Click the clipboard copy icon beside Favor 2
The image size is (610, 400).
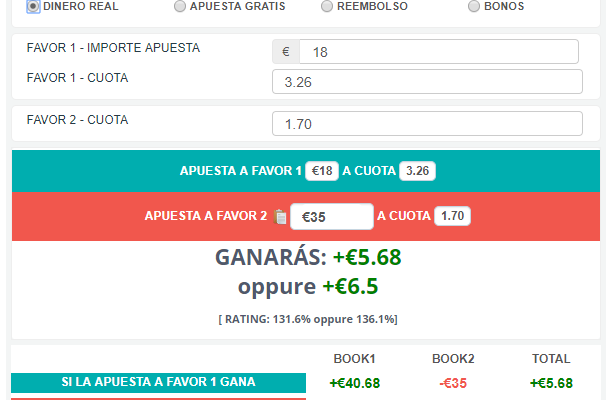pos(280,217)
